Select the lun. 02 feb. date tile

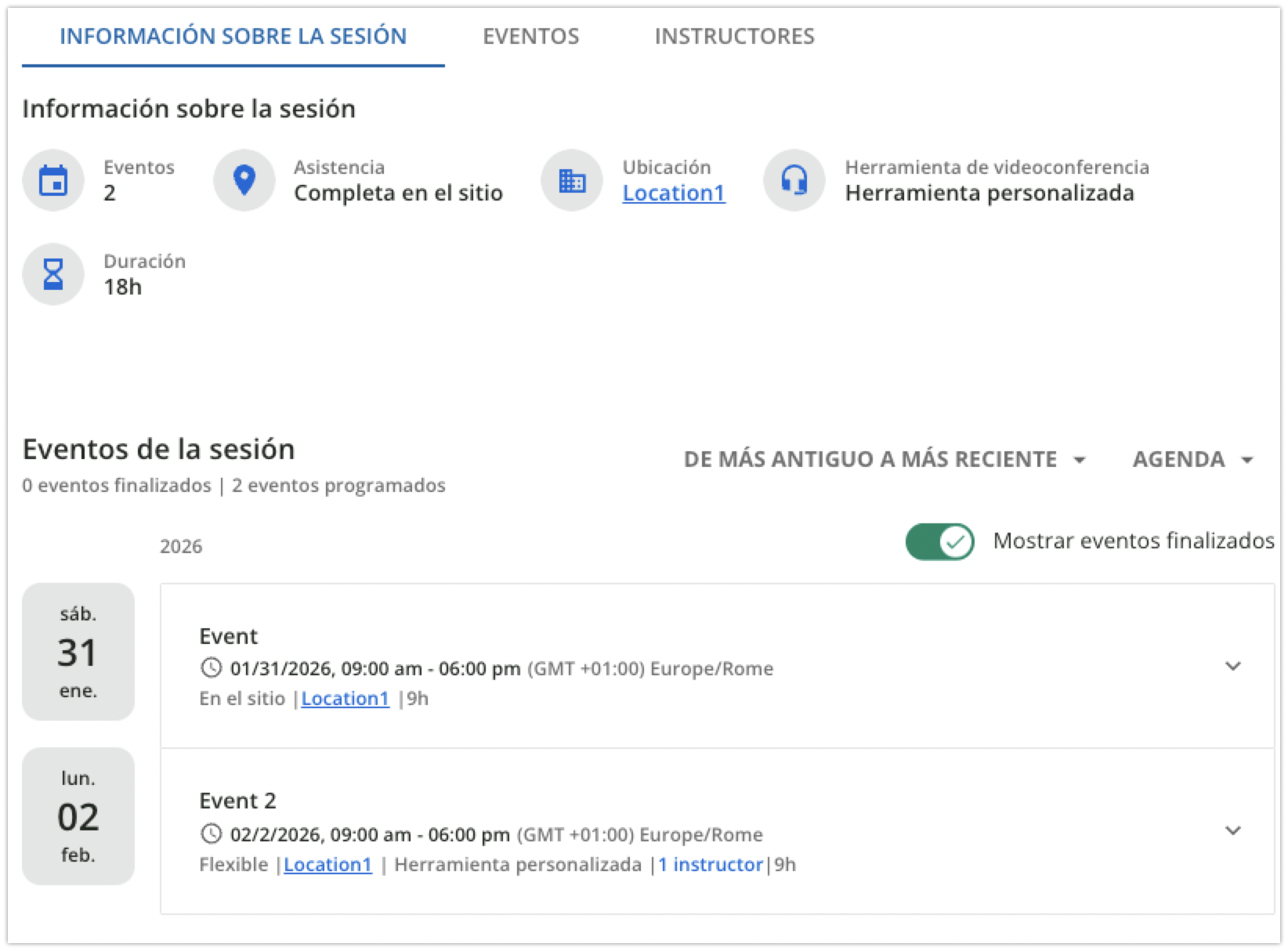[78, 816]
